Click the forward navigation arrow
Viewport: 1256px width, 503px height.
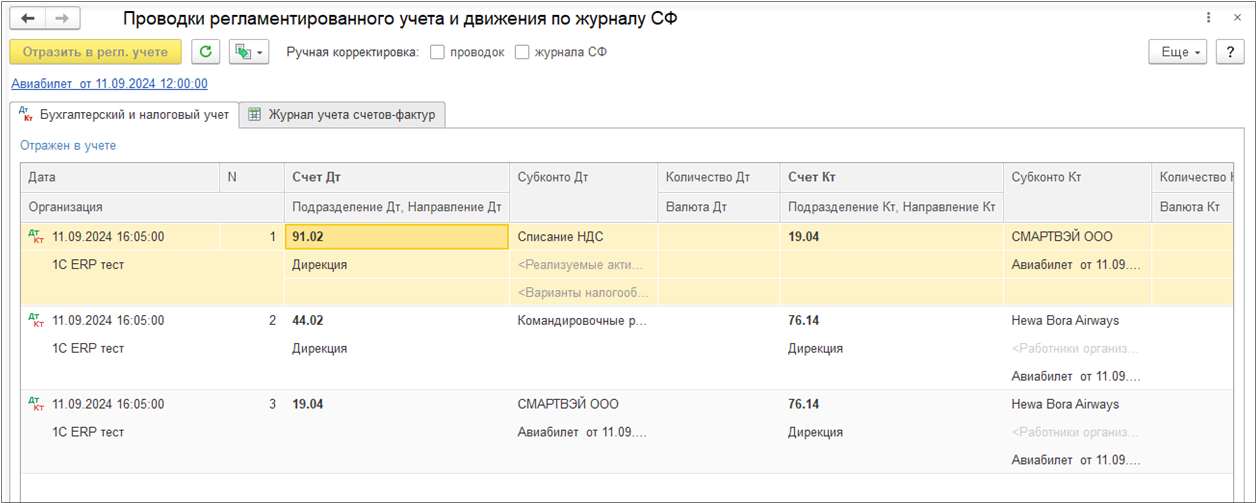point(62,19)
